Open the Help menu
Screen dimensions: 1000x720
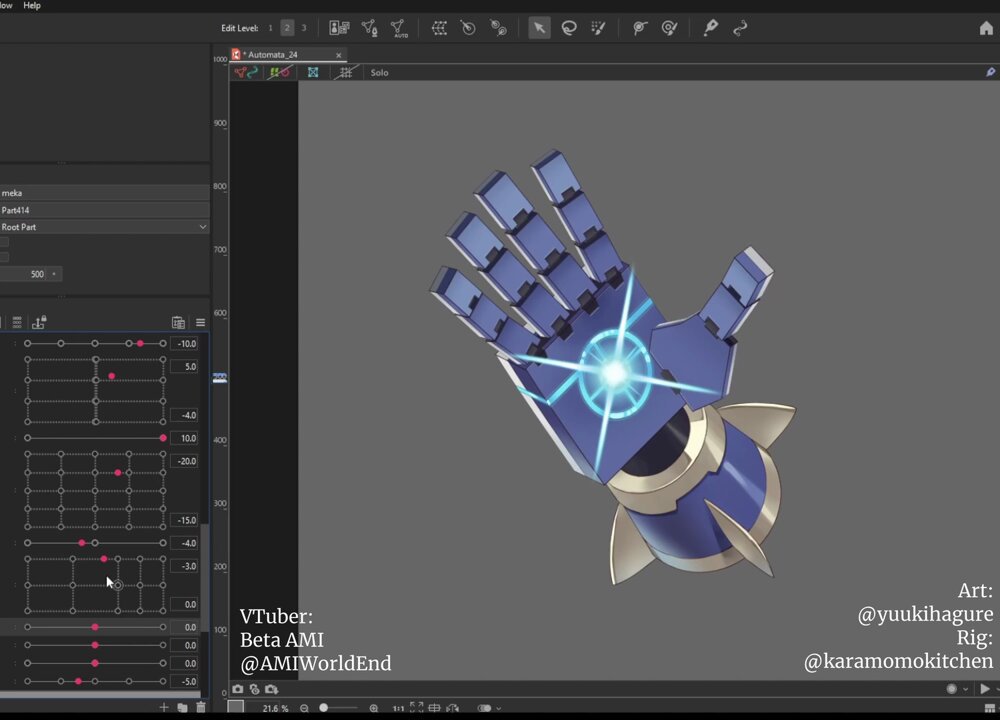click(x=31, y=5)
